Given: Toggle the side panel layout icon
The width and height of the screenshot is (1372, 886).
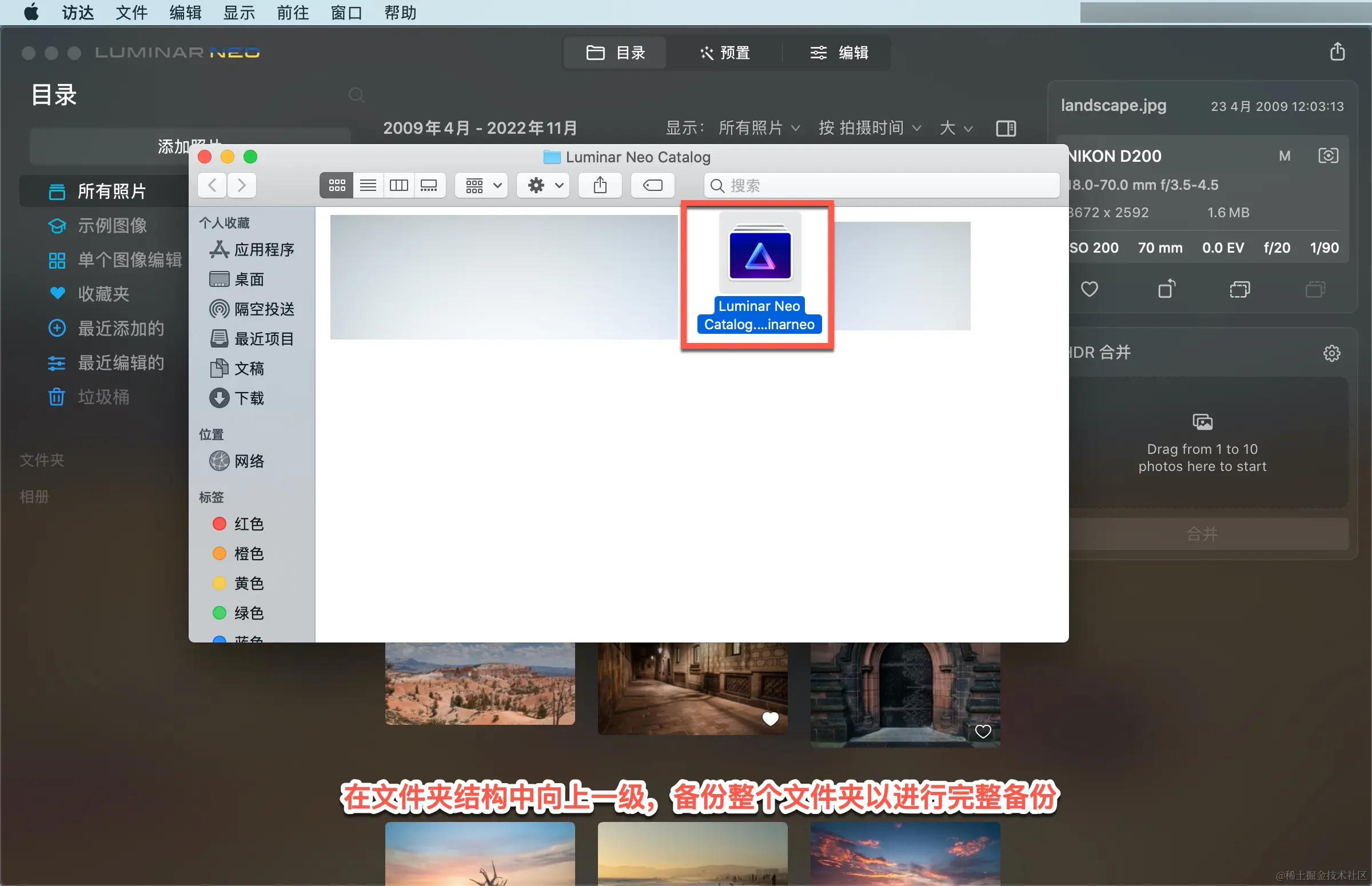Looking at the screenshot, I should pos(1006,127).
